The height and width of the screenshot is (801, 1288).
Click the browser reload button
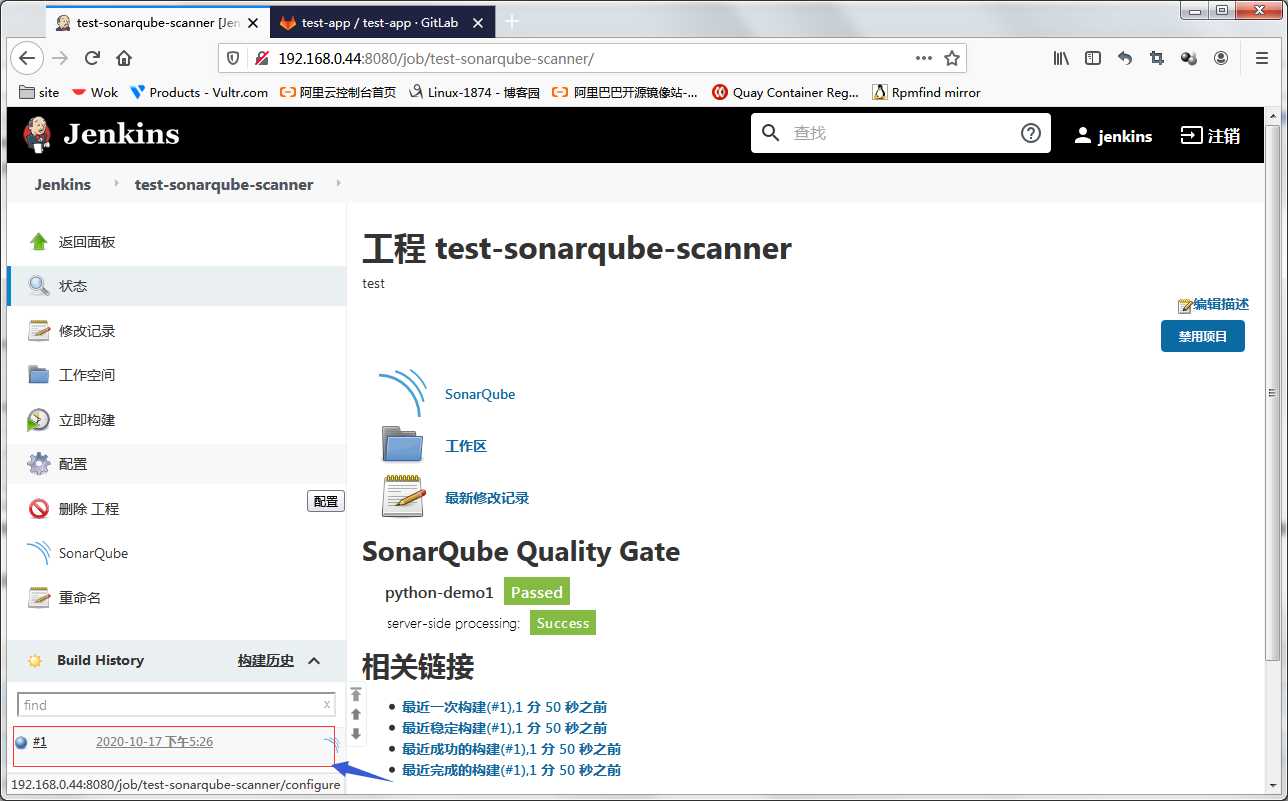click(92, 58)
